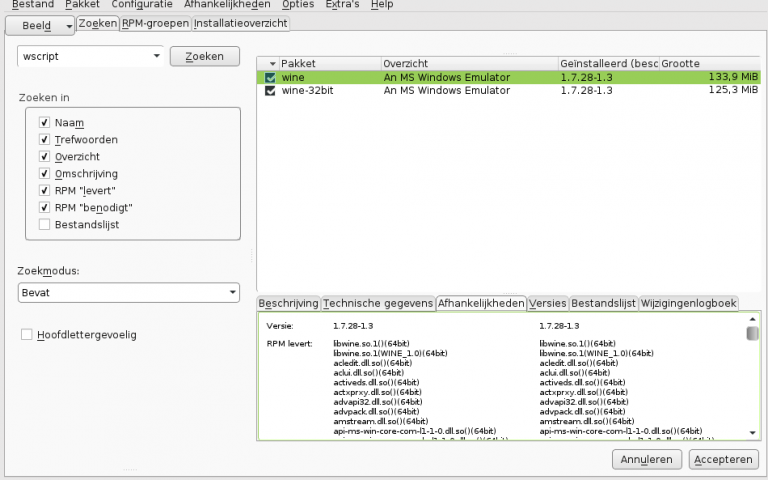Uncheck the Omschrijving search option
Screen dimensions: 768x480
coord(44,173)
